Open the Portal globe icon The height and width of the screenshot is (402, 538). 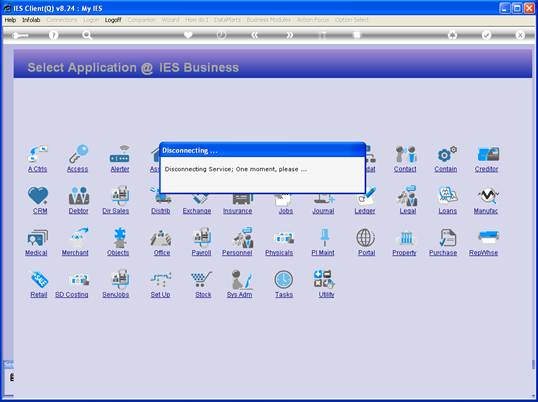(x=365, y=237)
